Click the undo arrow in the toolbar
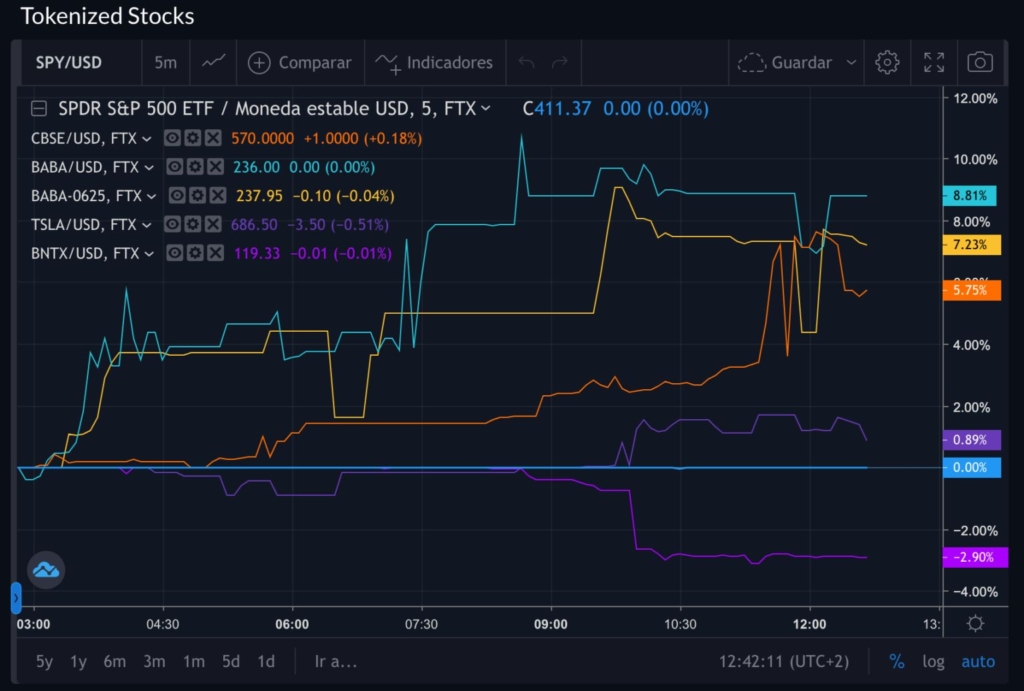Image resolution: width=1024 pixels, height=691 pixels. [x=525, y=62]
